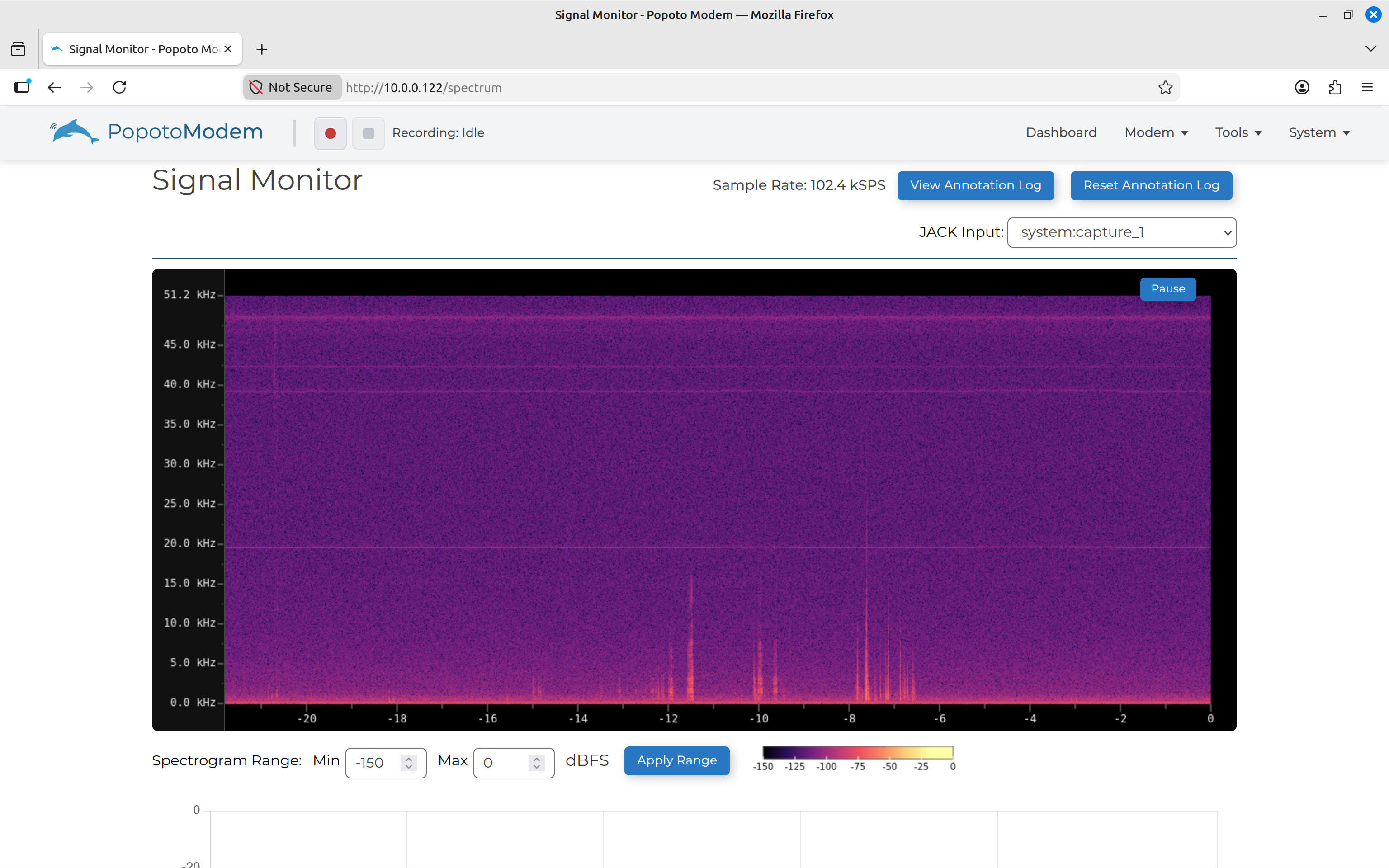Open the Firefox View icon in the tab bar
This screenshot has height=868, width=1389.
point(19,49)
